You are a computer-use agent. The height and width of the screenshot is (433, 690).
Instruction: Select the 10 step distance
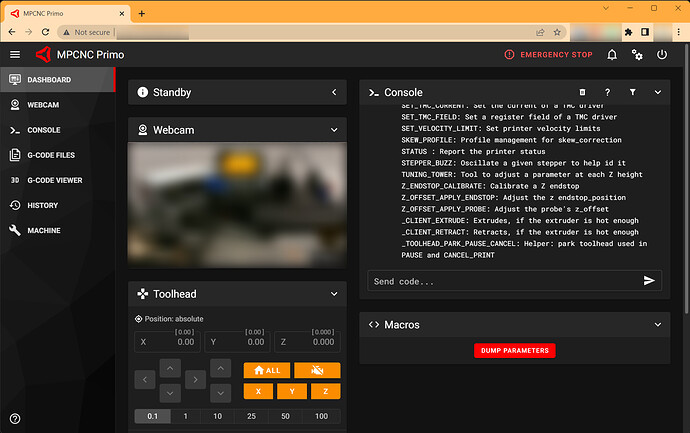[218, 415]
